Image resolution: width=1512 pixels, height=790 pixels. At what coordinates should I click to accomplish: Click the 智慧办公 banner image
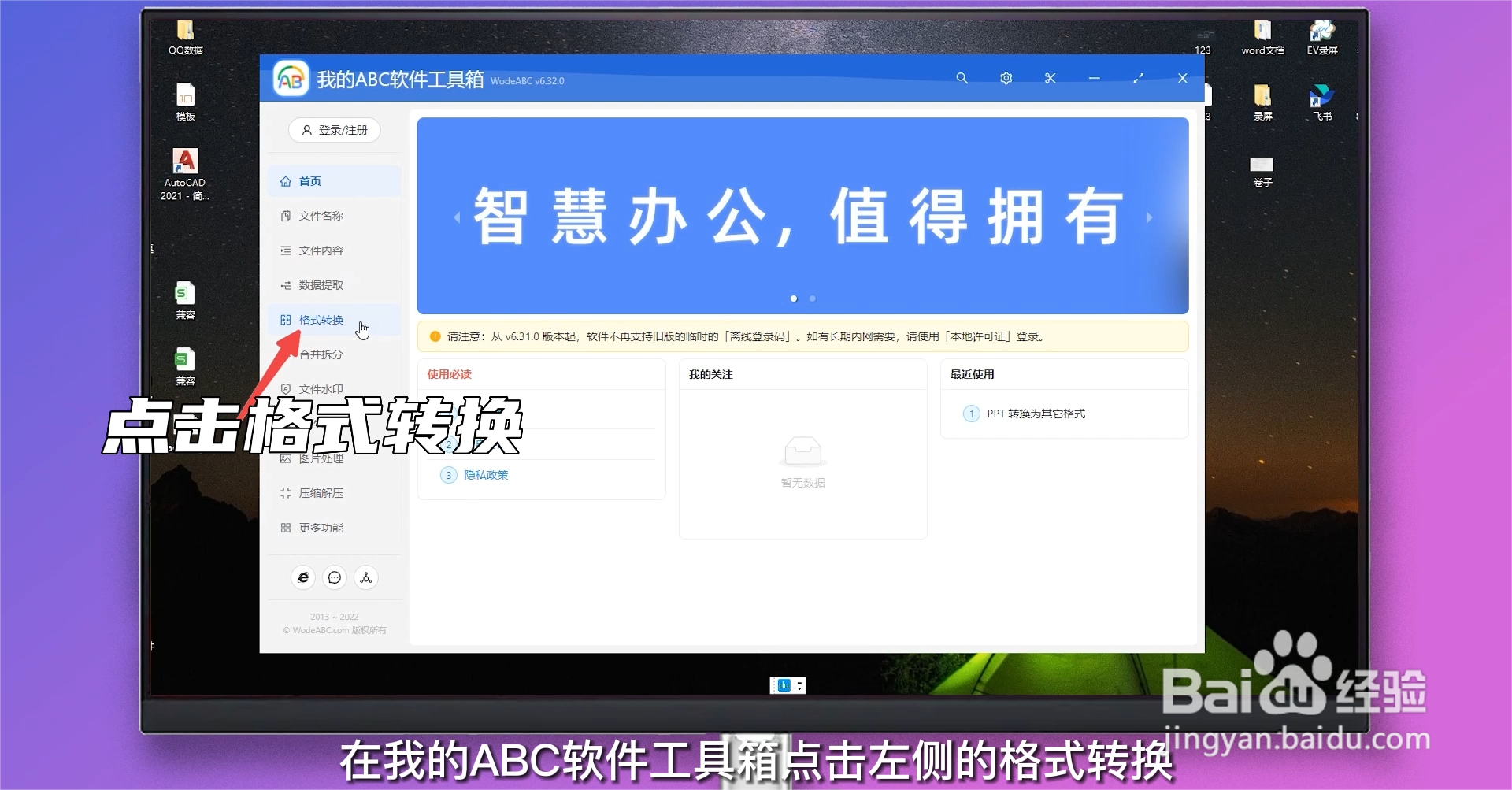[802, 216]
